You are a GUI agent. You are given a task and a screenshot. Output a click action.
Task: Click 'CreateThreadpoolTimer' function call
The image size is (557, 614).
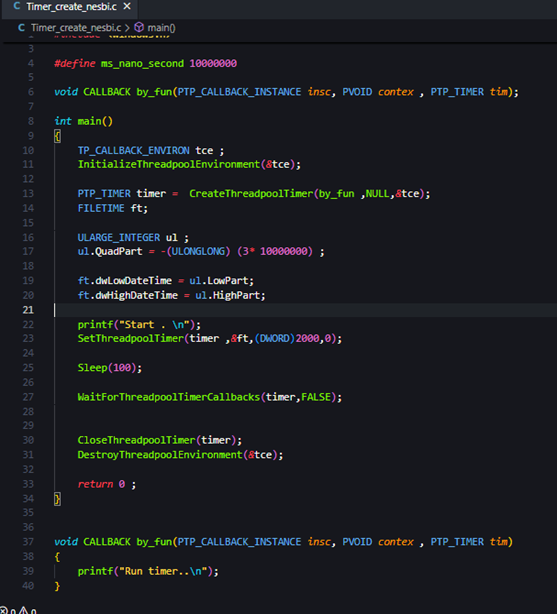(251, 193)
